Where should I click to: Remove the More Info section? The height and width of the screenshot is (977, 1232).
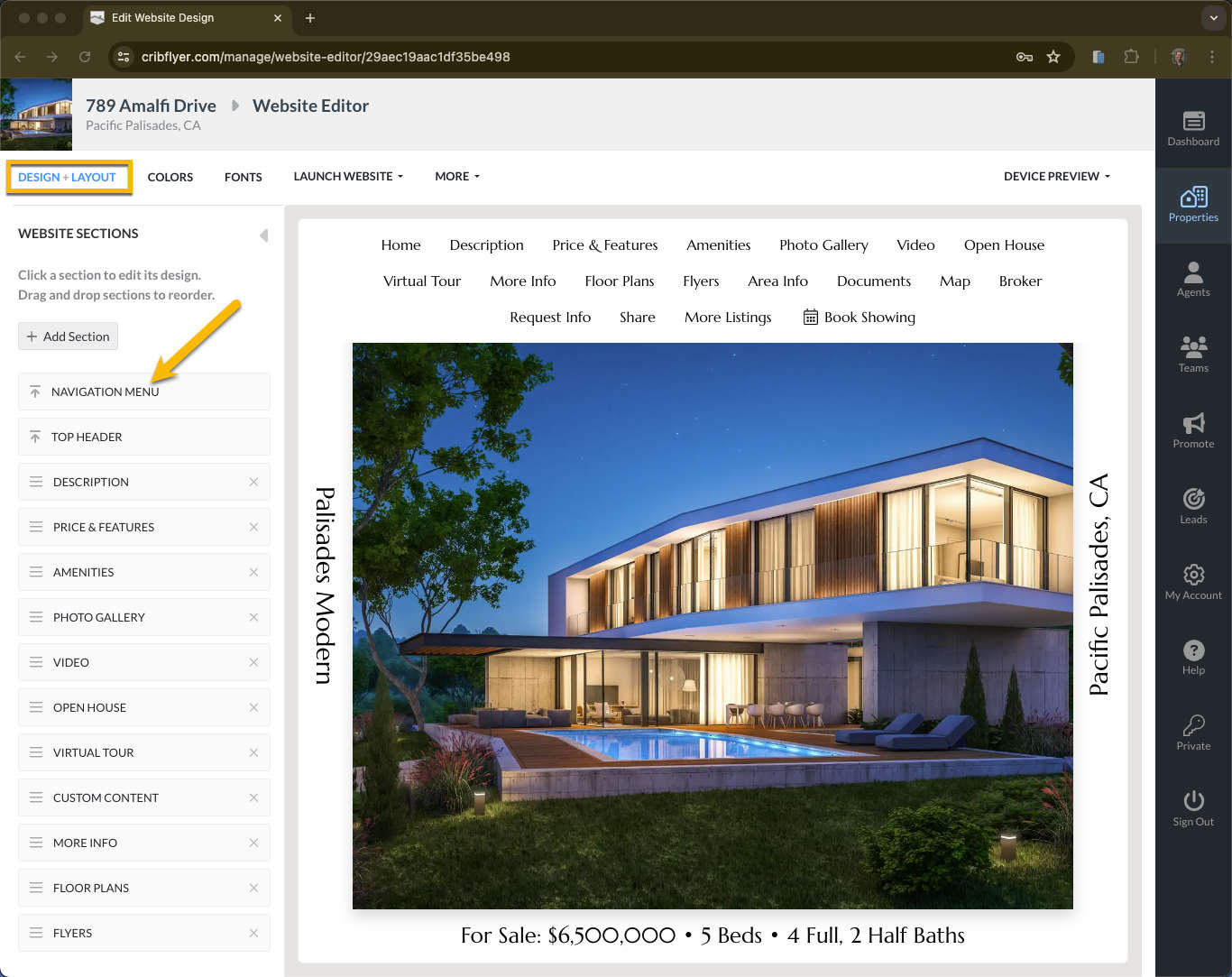(253, 843)
